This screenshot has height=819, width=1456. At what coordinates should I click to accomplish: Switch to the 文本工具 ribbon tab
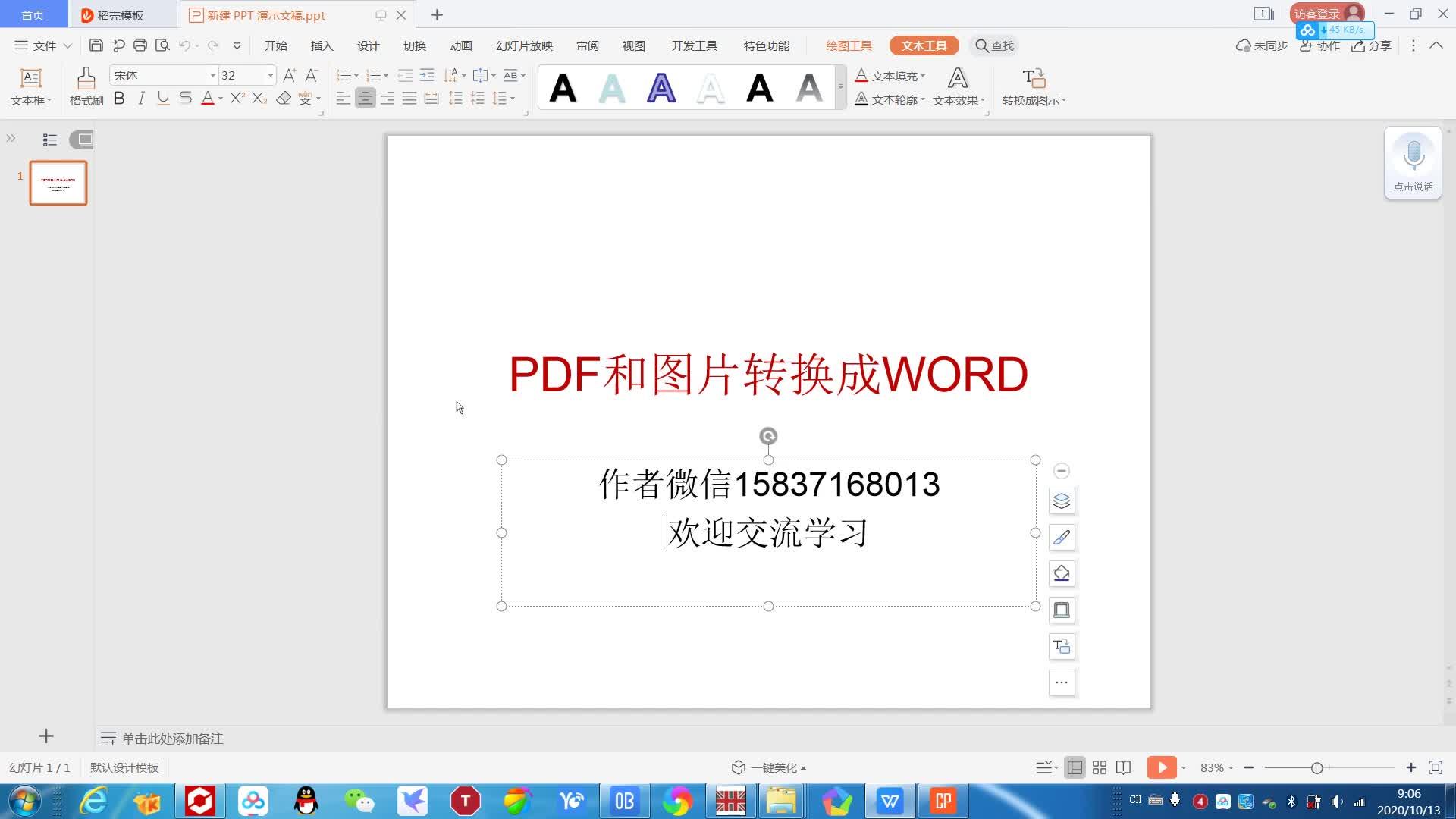coord(924,45)
